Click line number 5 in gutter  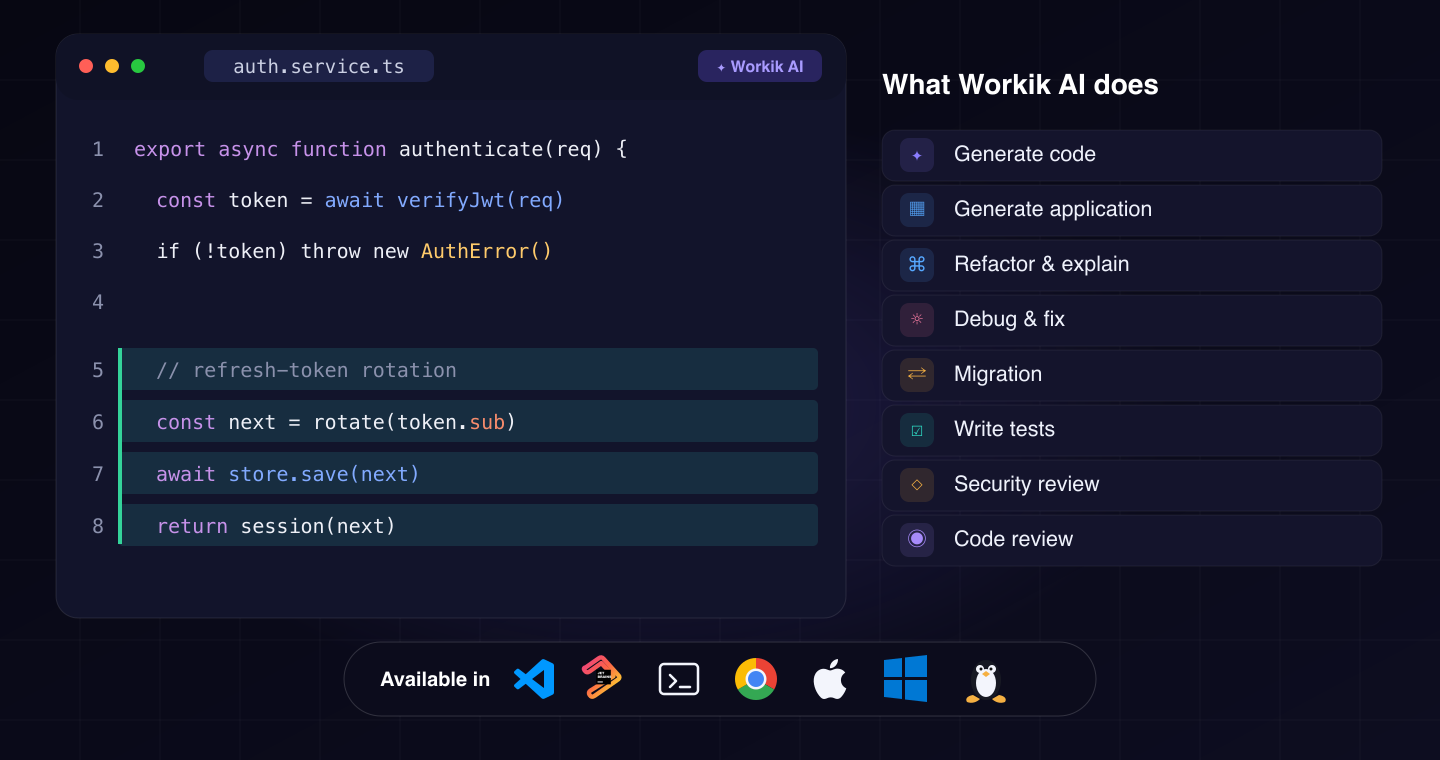[x=98, y=370]
